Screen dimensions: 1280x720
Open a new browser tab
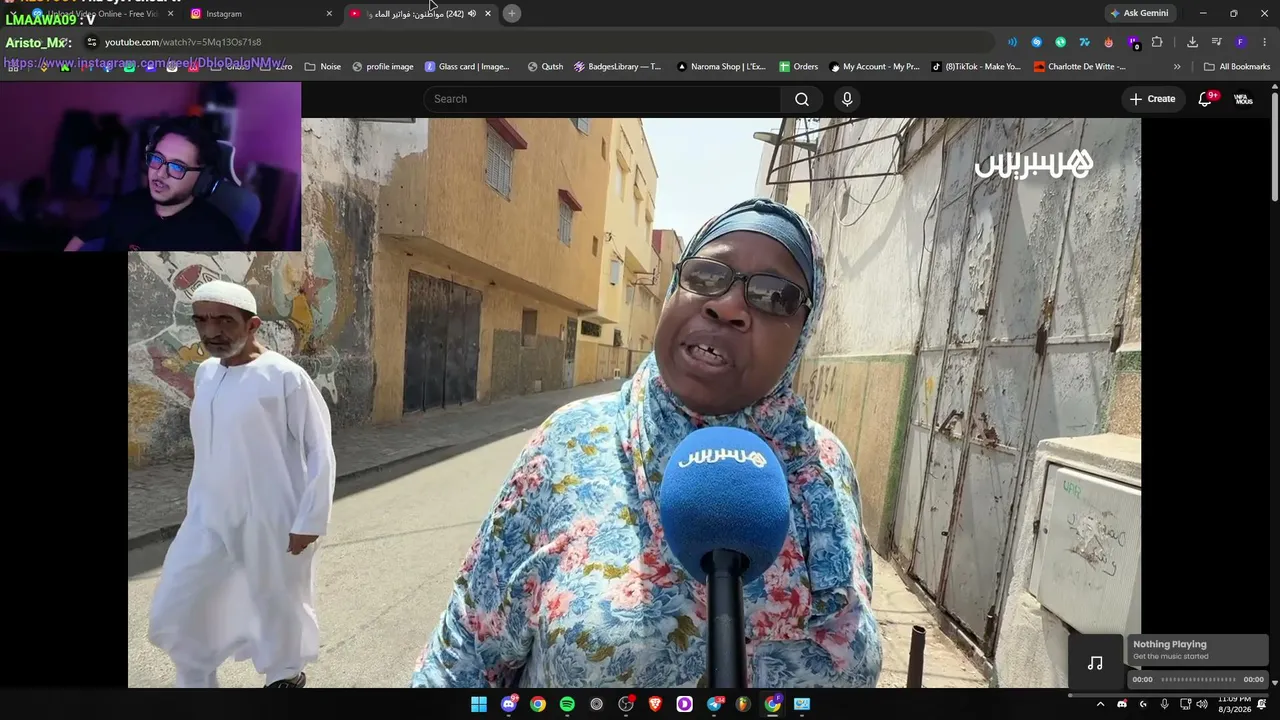coord(511,13)
